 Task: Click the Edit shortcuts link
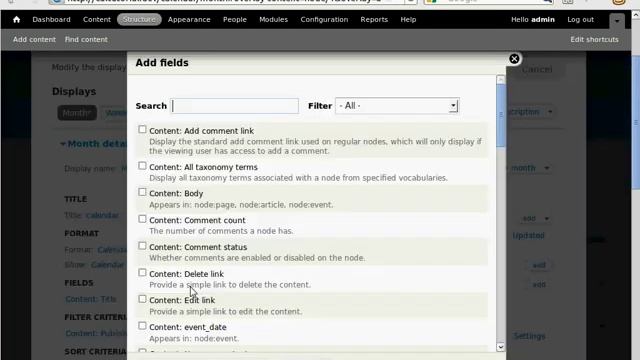[x=594, y=40]
